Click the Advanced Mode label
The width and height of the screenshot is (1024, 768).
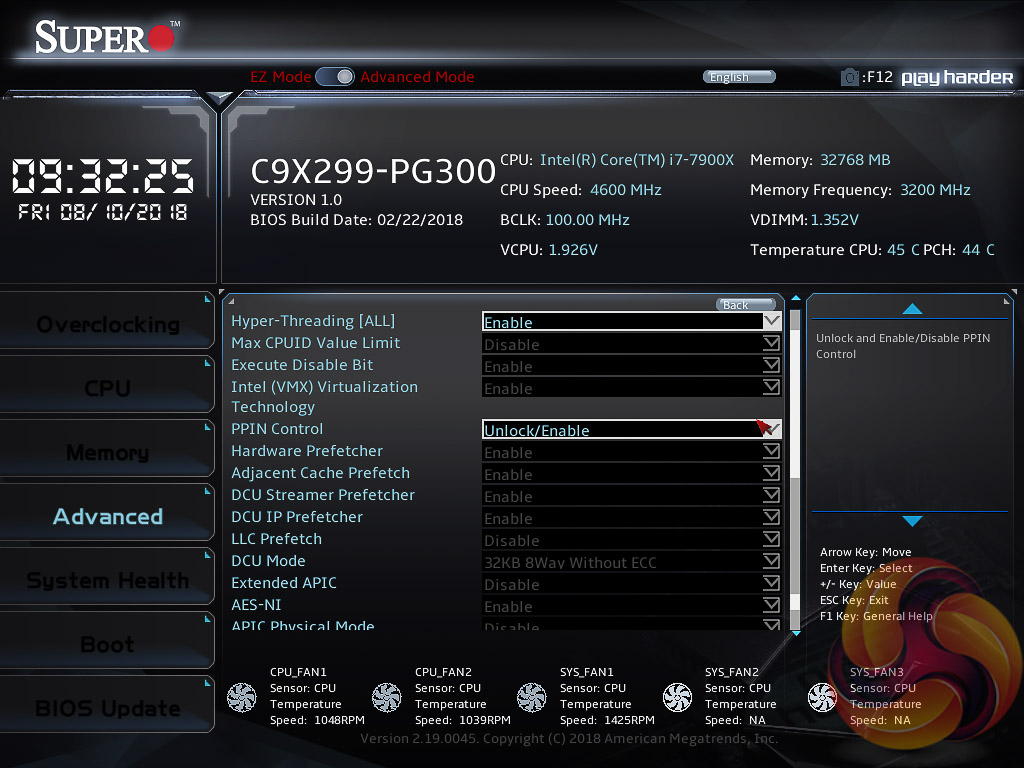click(417, 76)
